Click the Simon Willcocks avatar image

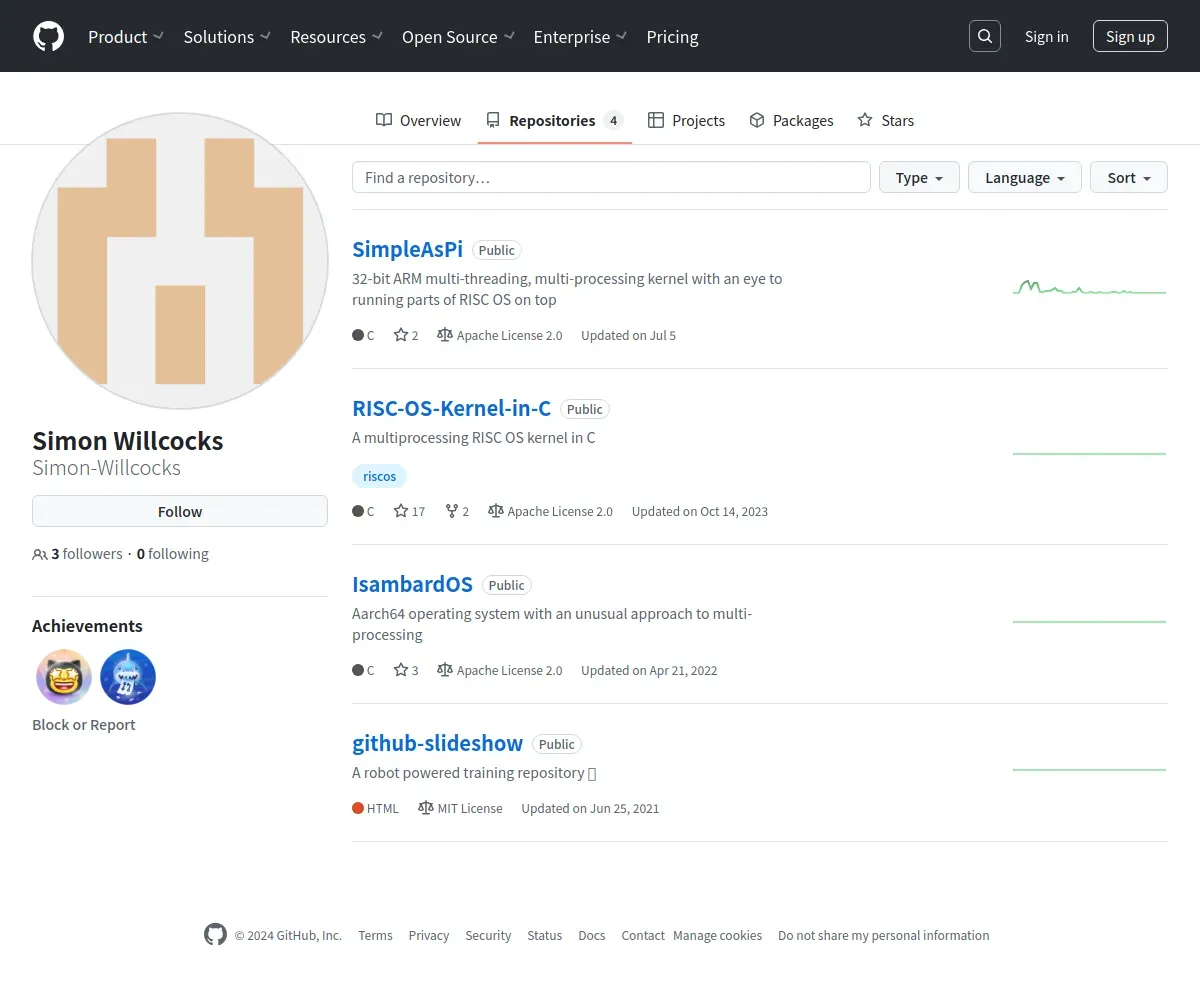180,260
